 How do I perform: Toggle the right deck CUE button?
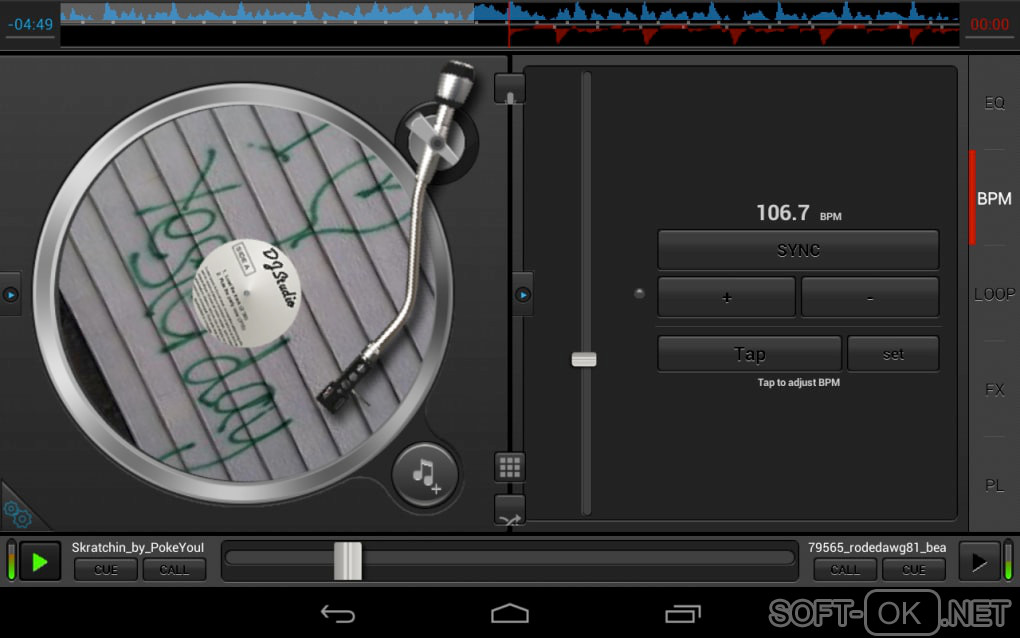pyautogui.click(x=914, y=569)
